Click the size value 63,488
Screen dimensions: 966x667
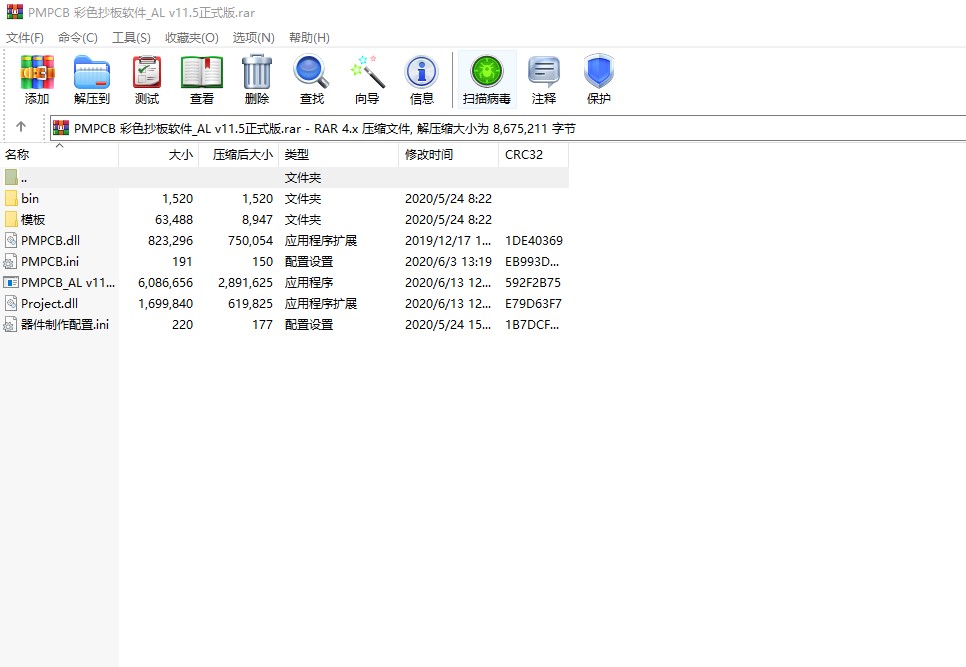click(174, 219)
